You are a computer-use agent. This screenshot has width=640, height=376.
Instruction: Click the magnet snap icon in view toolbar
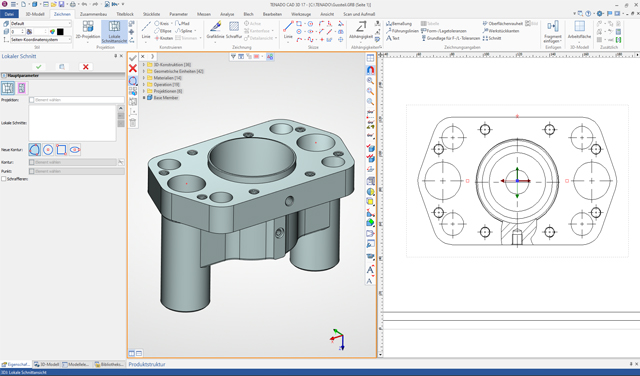click(x=370, y=70)
